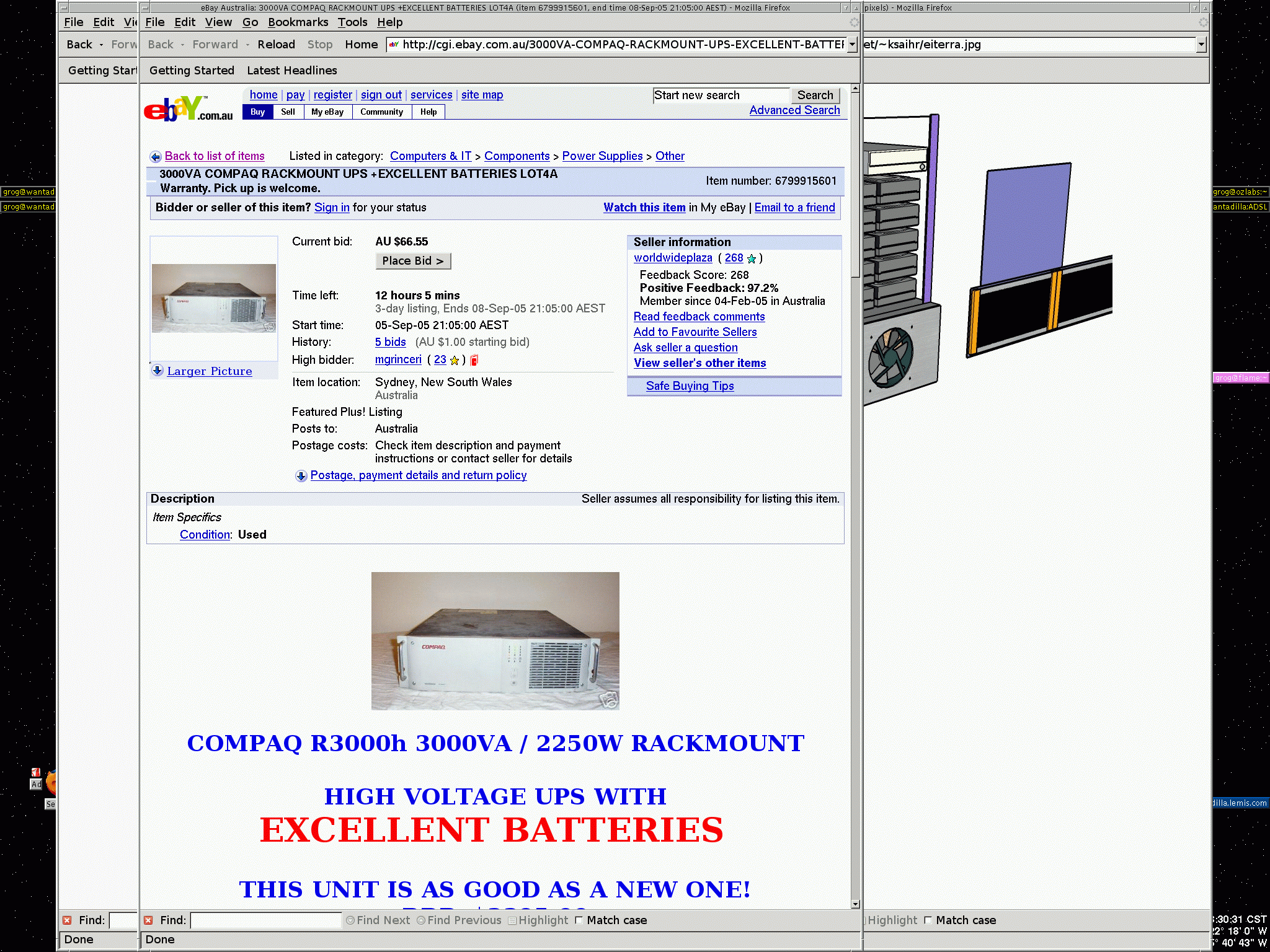
Task: Close the Find bar in the eBay window
Action: tap(148, 920)
